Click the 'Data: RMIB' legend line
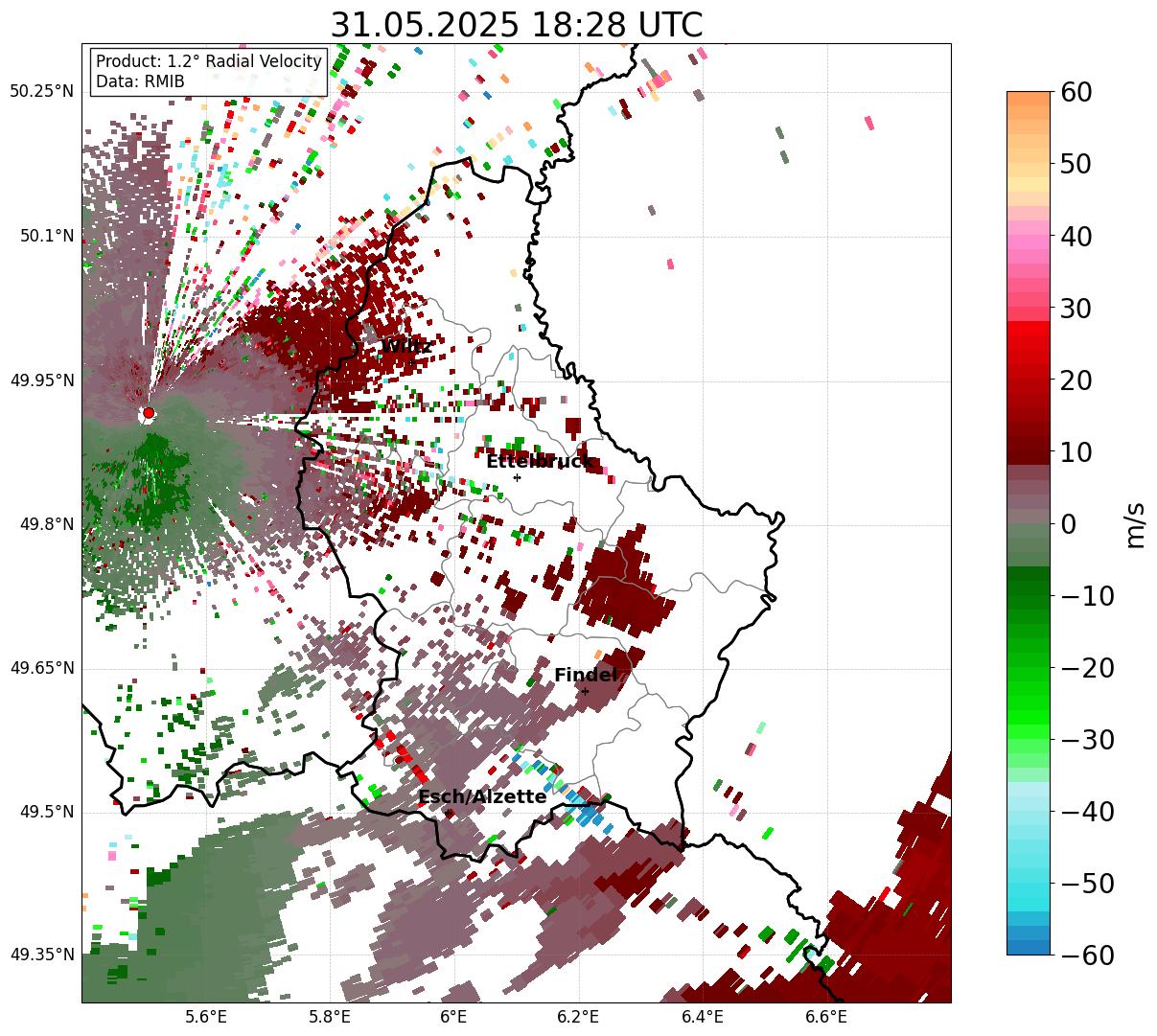1157x1036 pixels. [140, 81]
